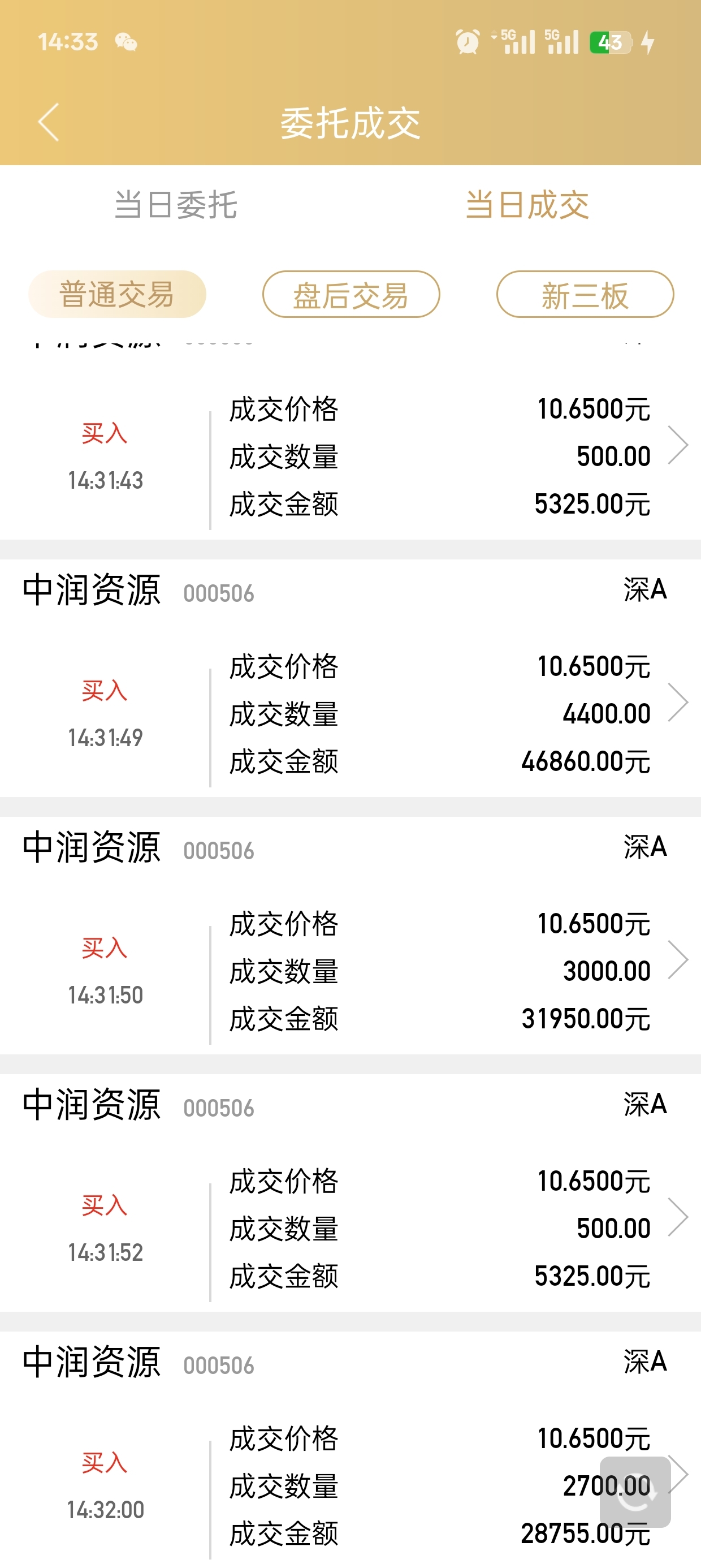
Task: Switch to 盘后交易 filter
Action: coord(351,294)
